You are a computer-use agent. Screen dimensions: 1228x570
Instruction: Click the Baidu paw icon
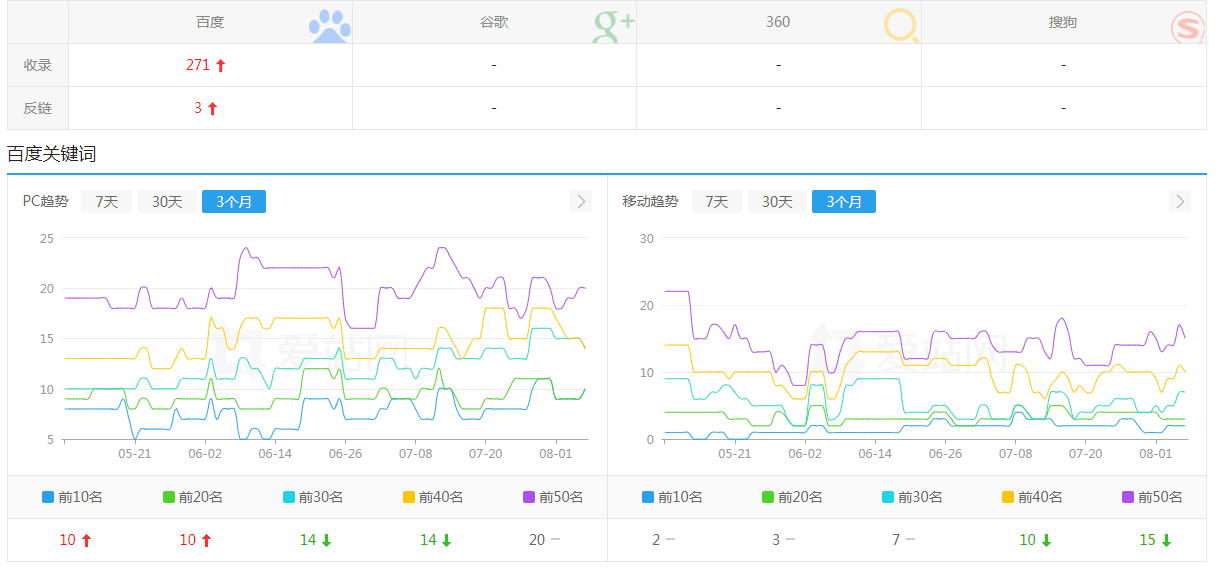coord(329,26)
